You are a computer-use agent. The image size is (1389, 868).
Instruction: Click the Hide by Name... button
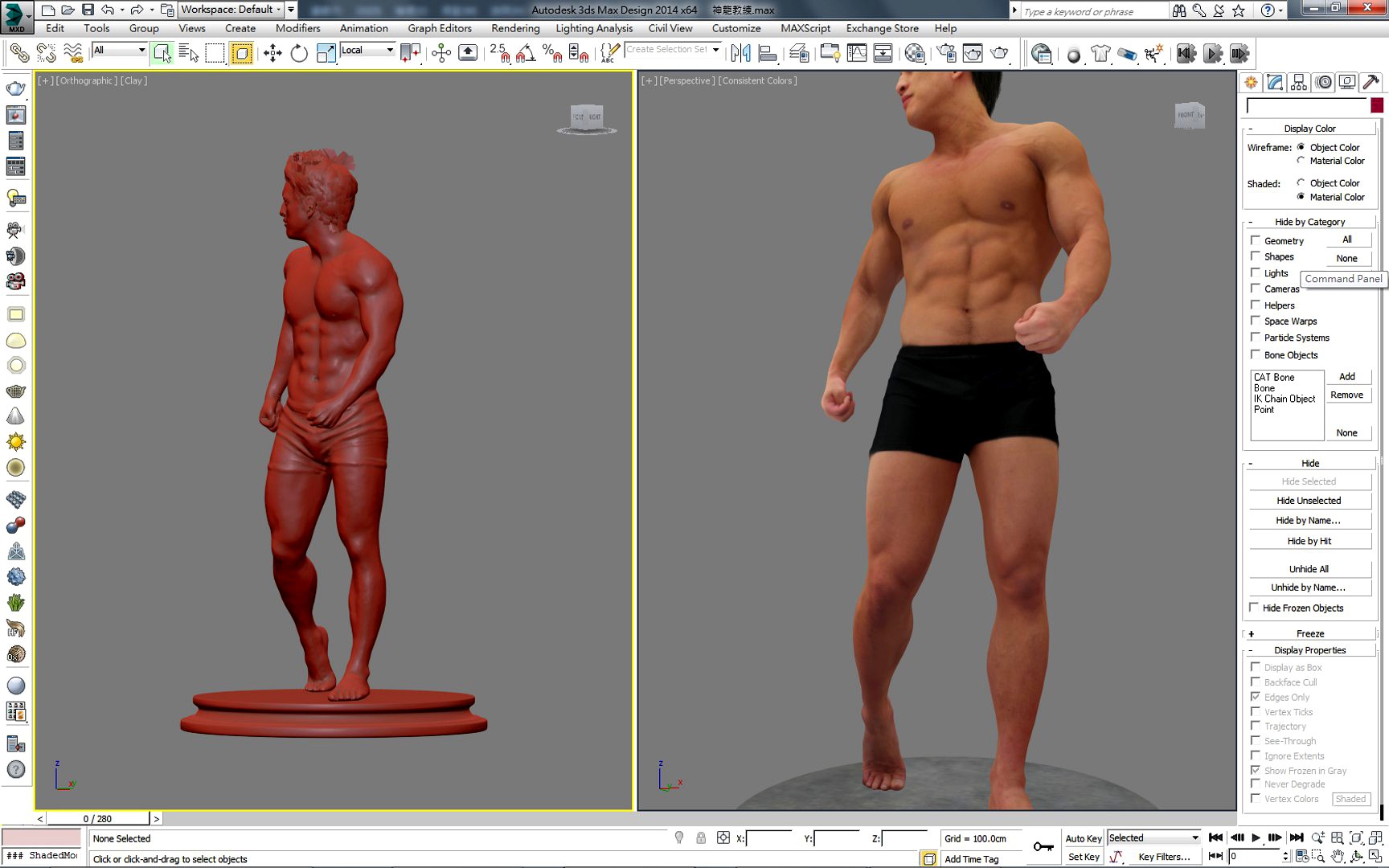[x=1309, y=521]
